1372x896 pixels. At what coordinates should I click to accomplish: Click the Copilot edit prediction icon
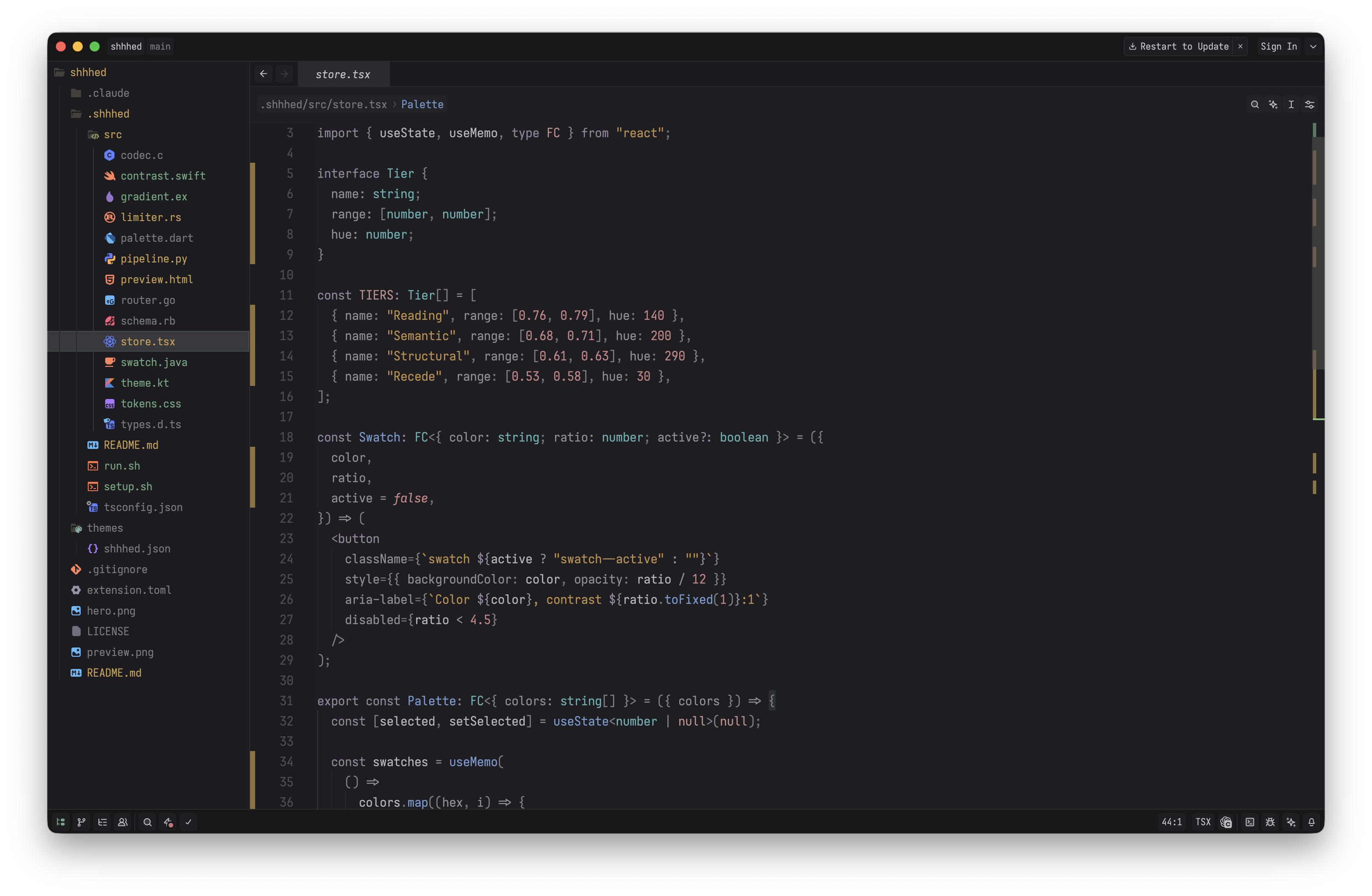tap(1226, 822)
